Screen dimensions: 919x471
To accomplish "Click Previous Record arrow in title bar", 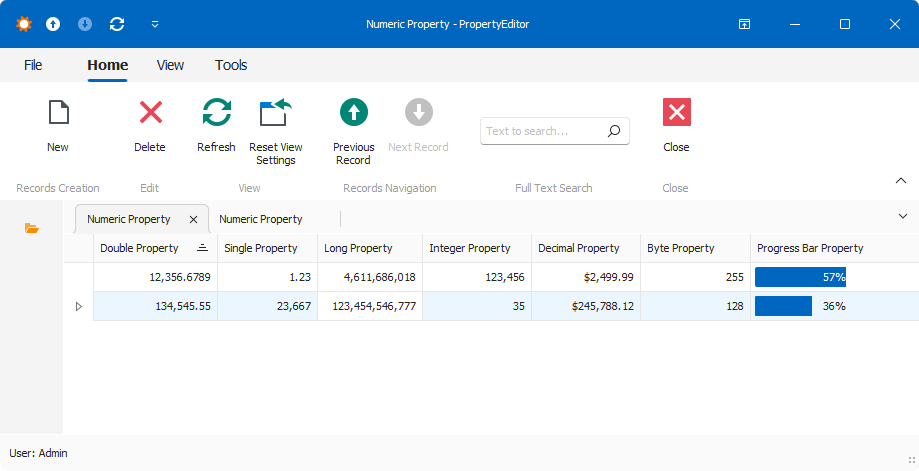I will (53, 24).
